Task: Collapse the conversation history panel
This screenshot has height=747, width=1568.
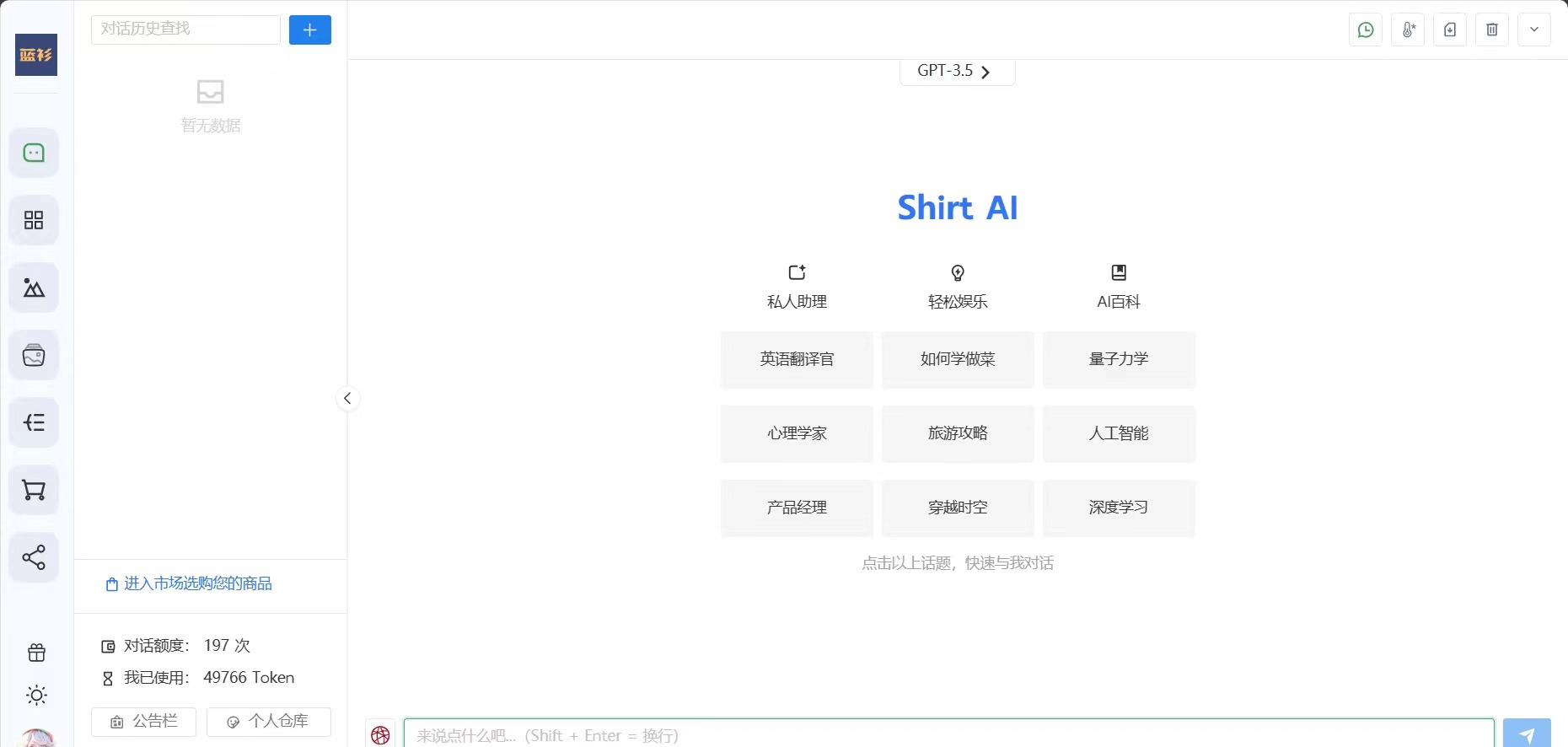Action: point(347,398)
